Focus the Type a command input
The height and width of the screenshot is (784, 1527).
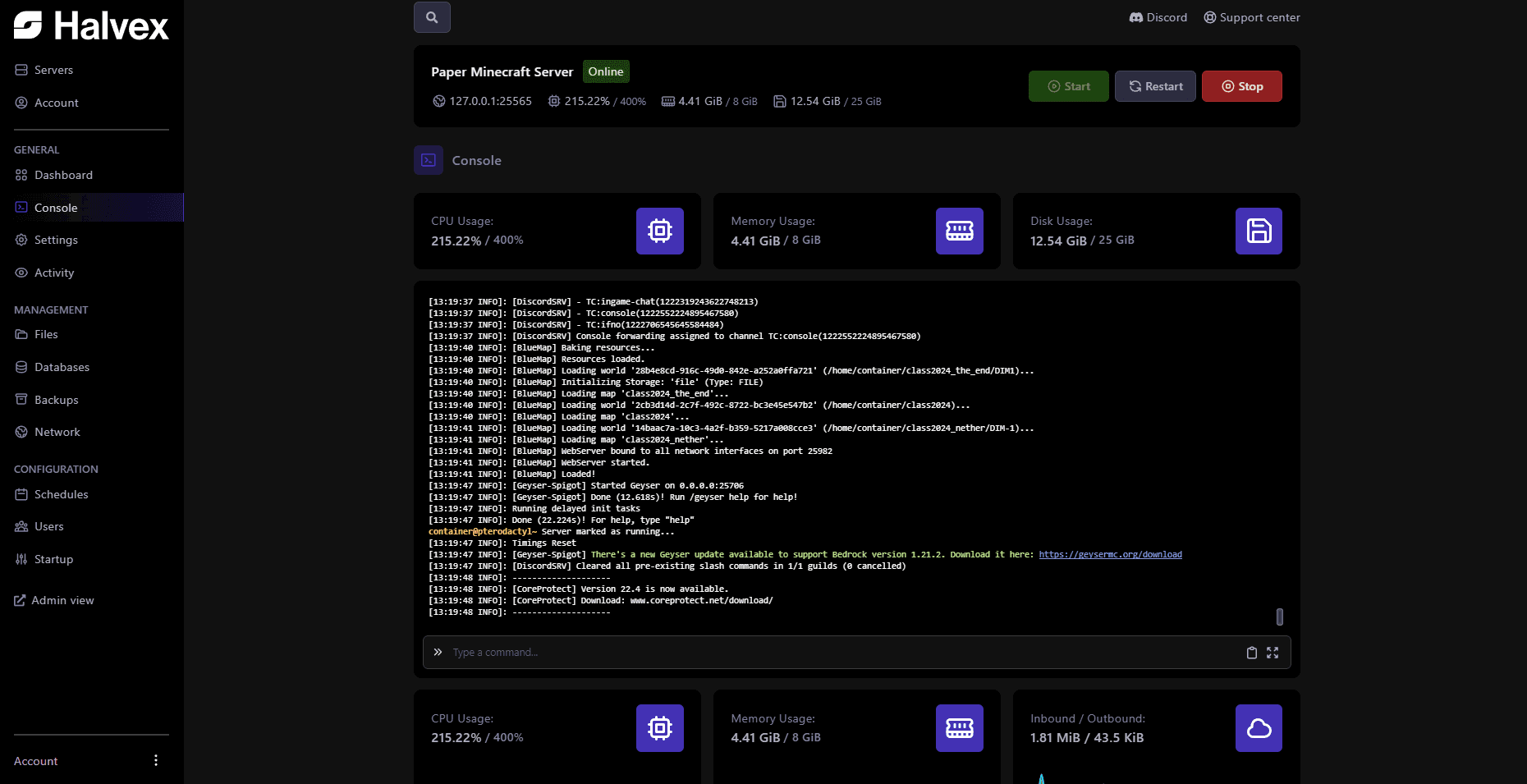846,653
